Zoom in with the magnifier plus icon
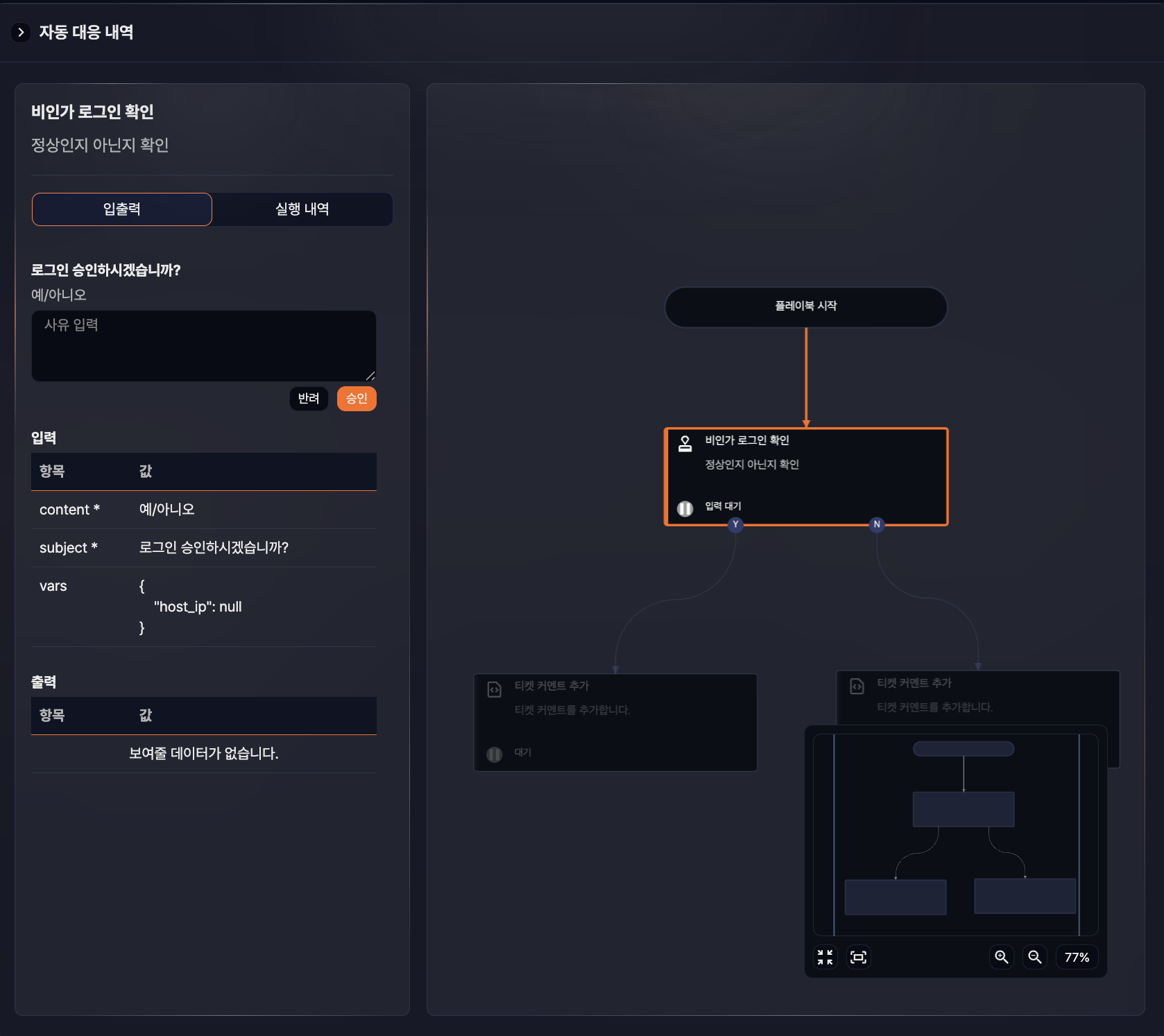The width and height of the screenshot is (1164, 1036). [1001, 957]
